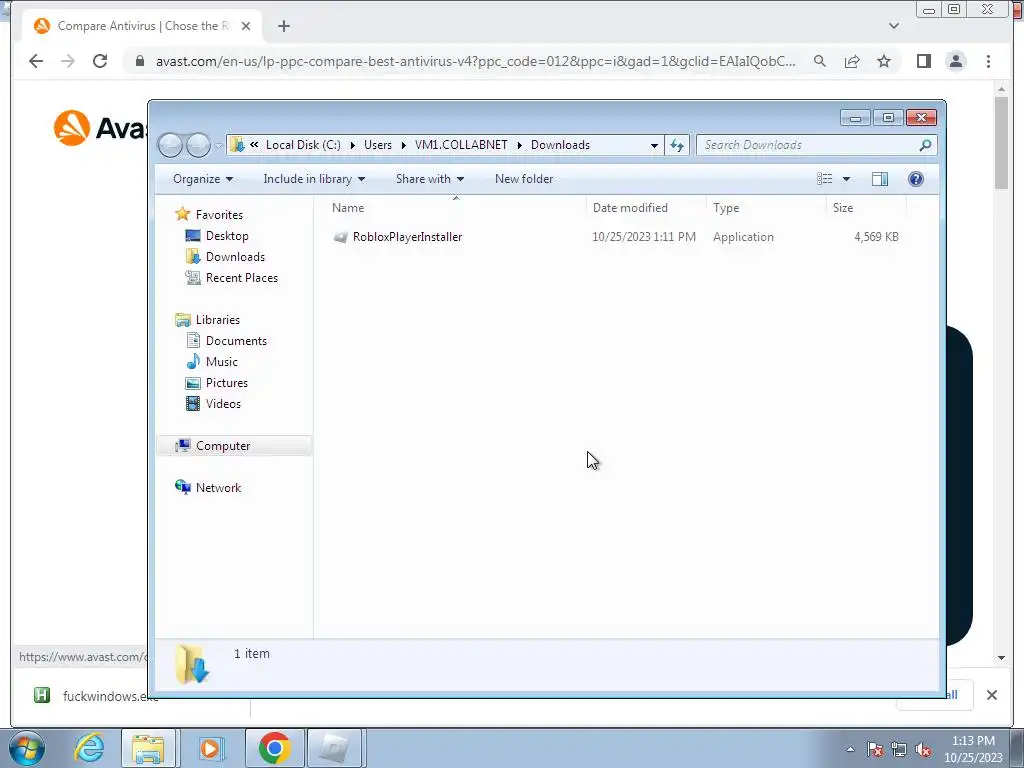Open Explorer help button
Image resolution: width=1024 pixels, height=768 pixels.
click(x=916, y=179)
